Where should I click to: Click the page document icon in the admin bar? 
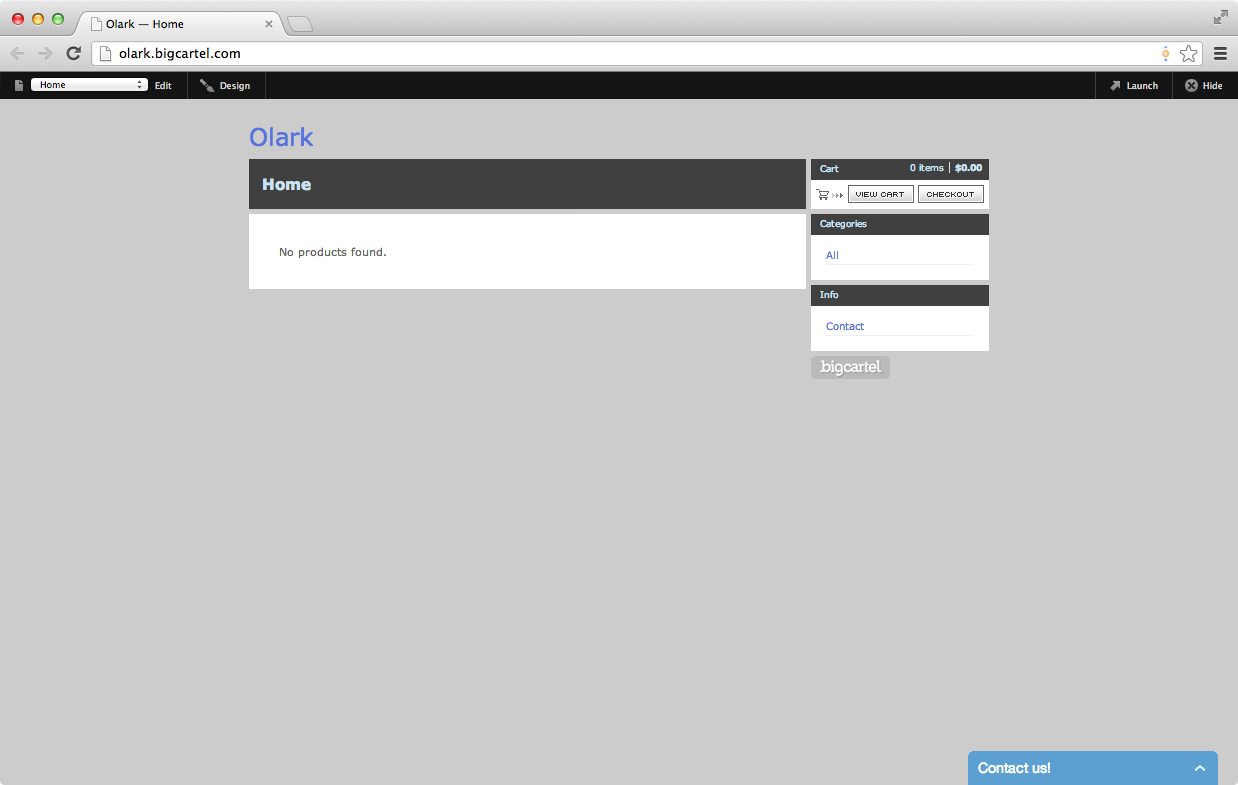click(x=18, y=85)
